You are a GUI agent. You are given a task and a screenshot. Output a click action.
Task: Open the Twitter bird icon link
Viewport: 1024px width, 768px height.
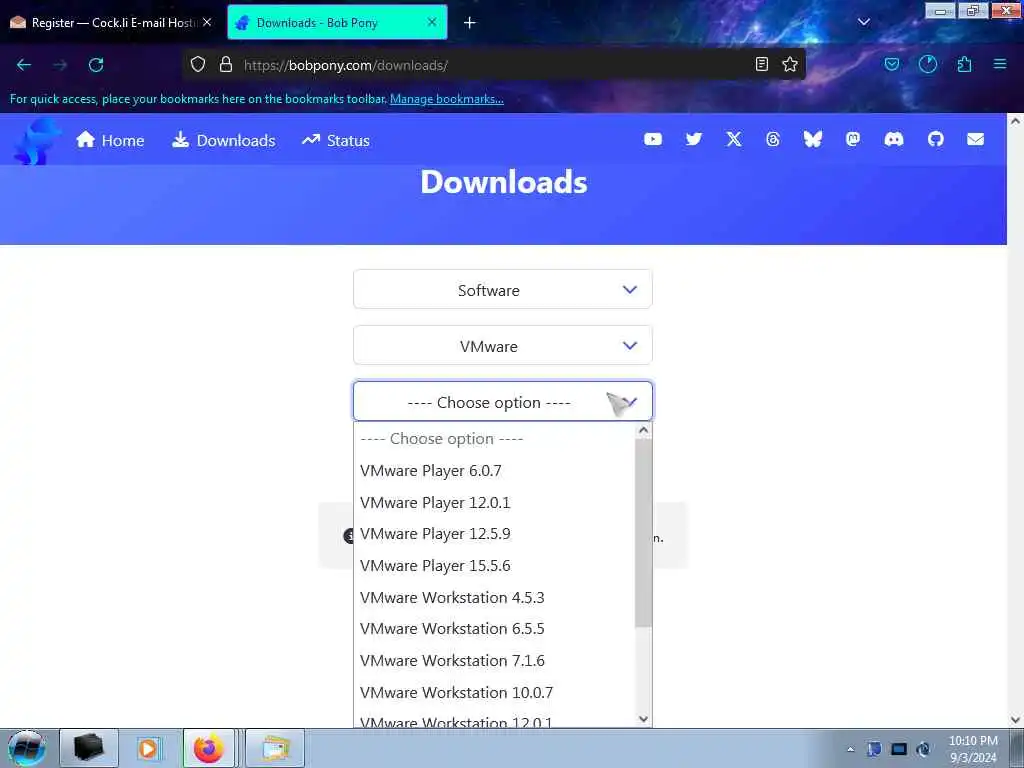[x=694, y=139]
